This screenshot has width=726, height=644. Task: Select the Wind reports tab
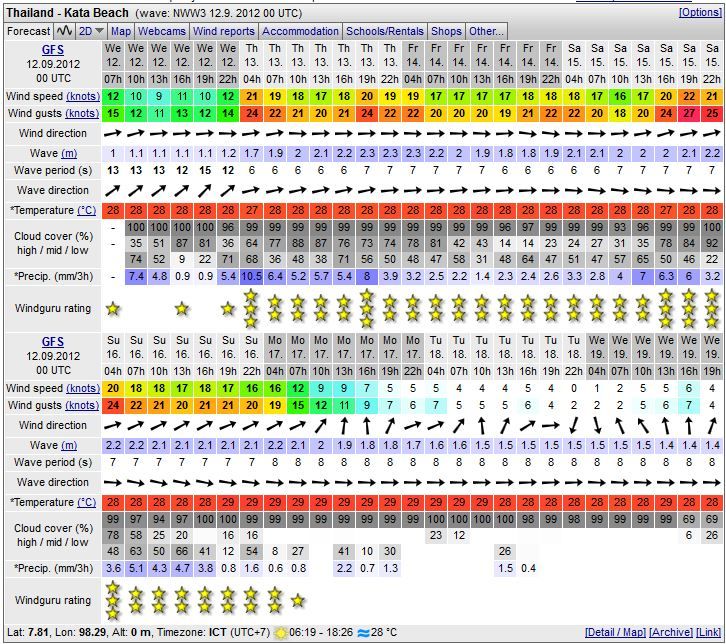click(224, 31)
